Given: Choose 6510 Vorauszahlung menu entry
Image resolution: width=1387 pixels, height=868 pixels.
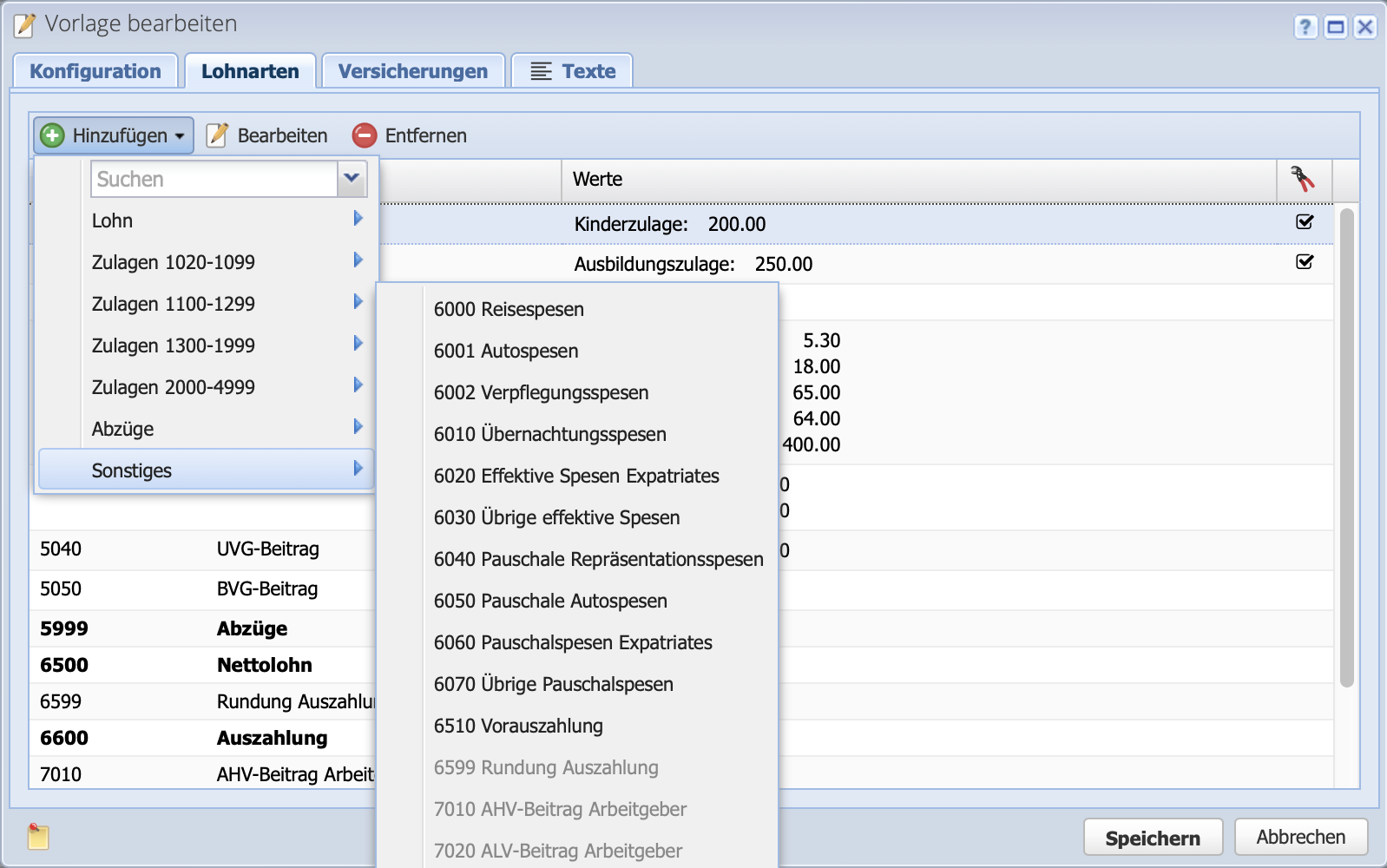Looking at the screenshot, I should (518, 726).
